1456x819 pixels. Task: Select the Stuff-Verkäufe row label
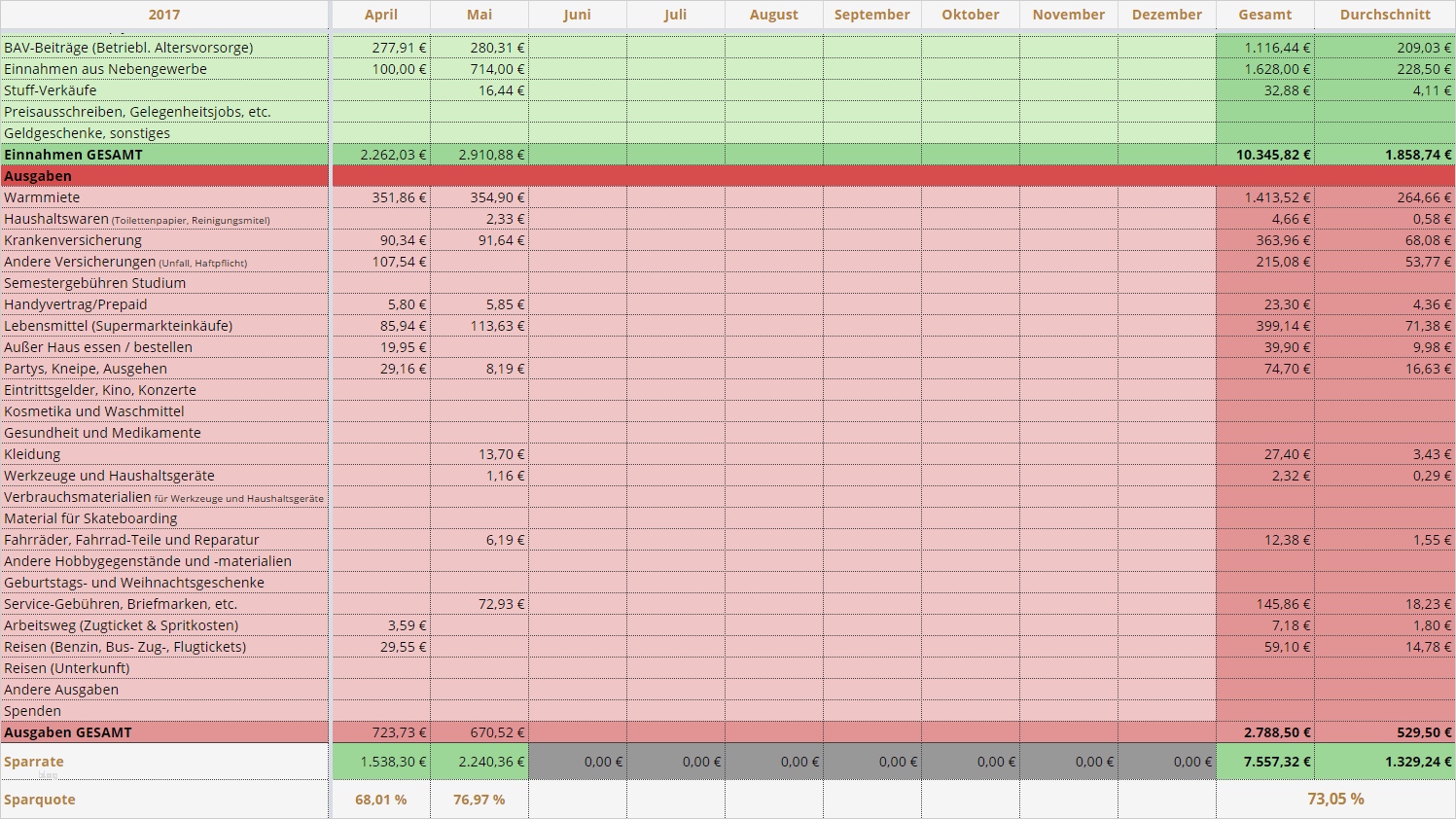pyautogui.click(x=51, y=90)
